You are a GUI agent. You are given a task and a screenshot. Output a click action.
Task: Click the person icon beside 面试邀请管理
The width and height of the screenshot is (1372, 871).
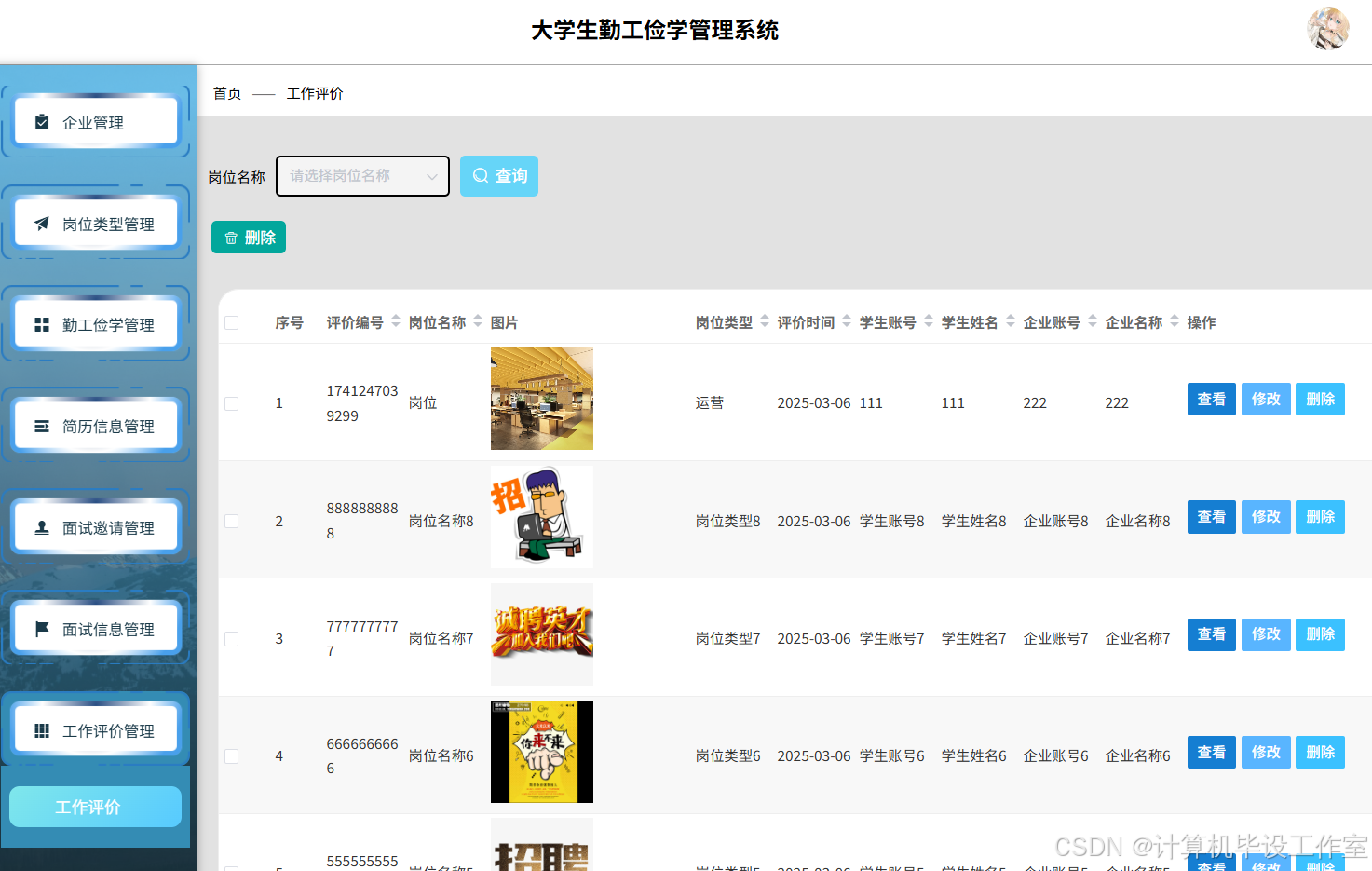42,527
